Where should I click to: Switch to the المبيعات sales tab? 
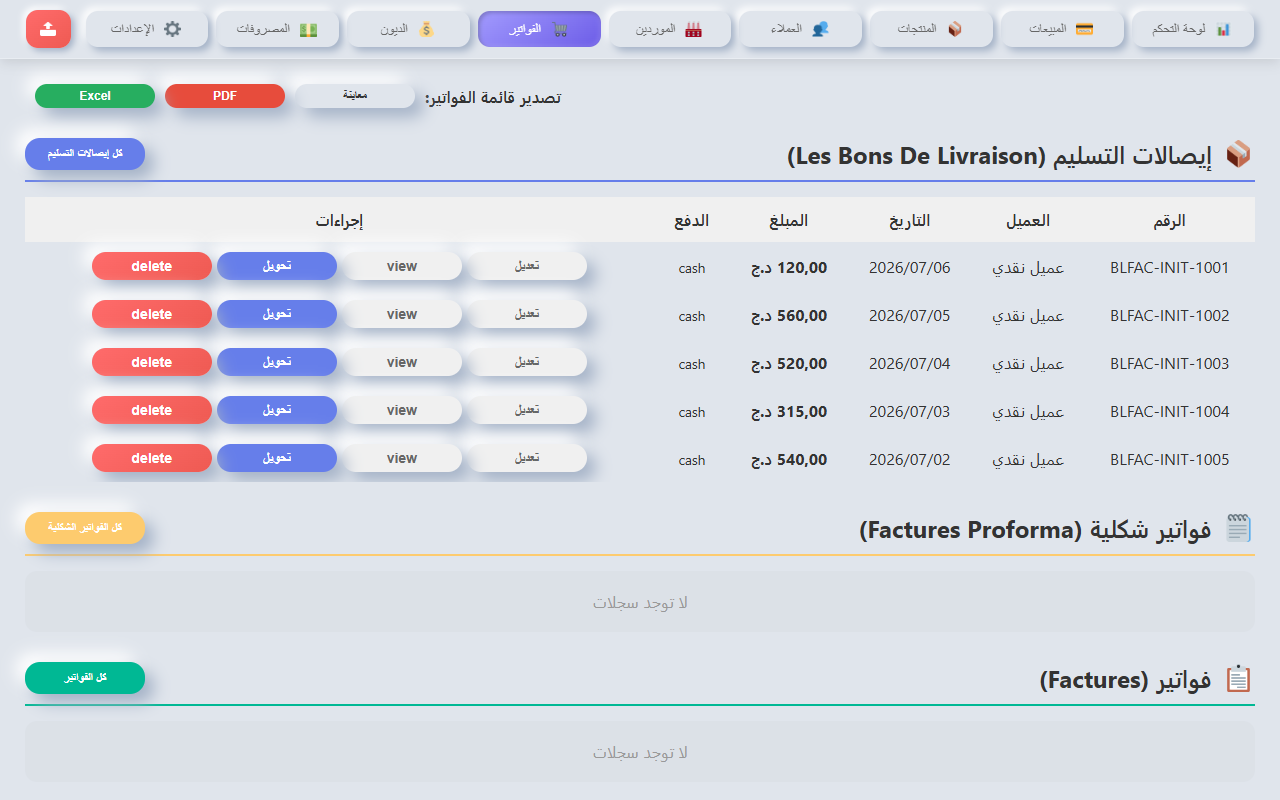click(x=1062, y=29)
